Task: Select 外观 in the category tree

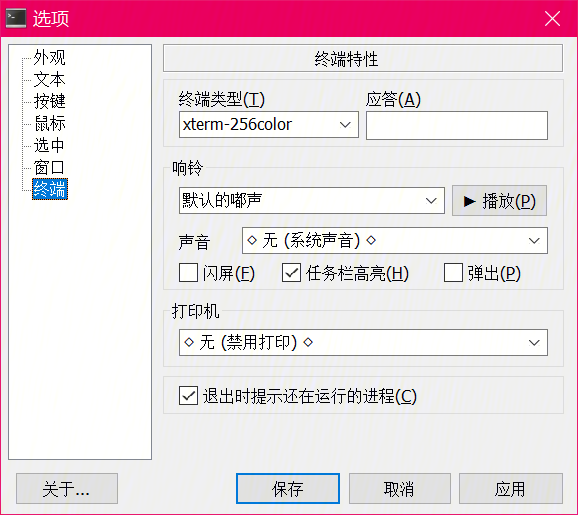Action: (x=49, y=58)
